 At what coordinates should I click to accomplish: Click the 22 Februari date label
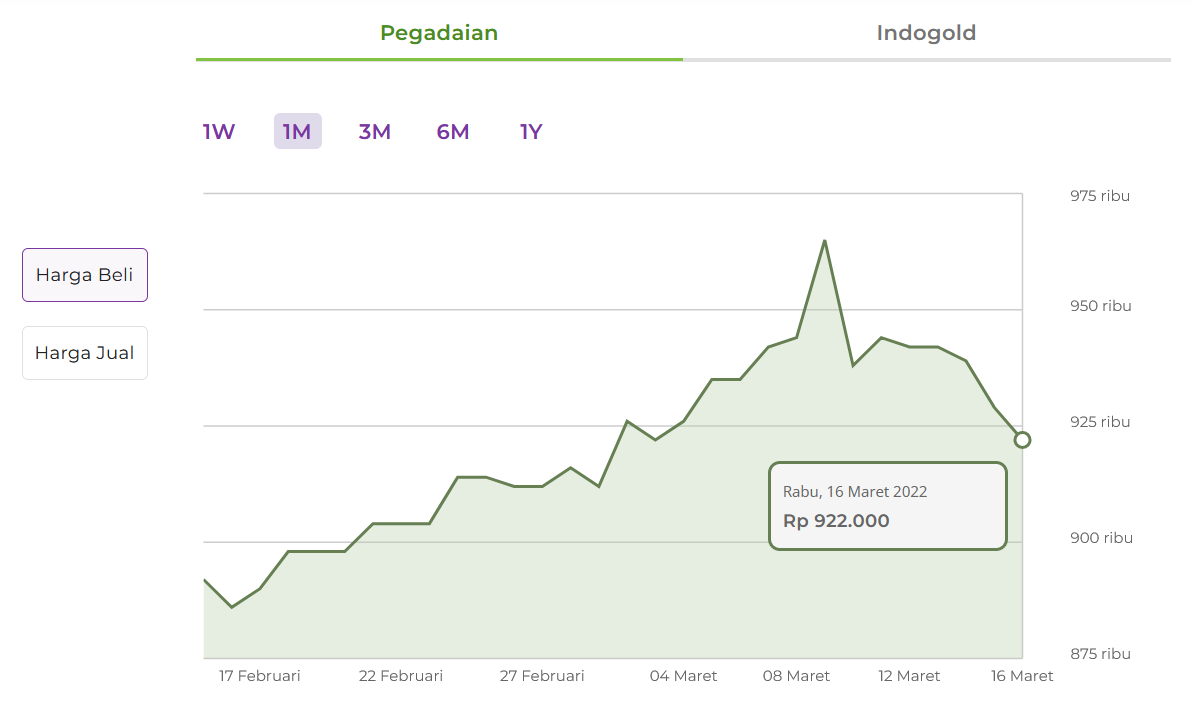pyautogui.click(x=401, y=676)
